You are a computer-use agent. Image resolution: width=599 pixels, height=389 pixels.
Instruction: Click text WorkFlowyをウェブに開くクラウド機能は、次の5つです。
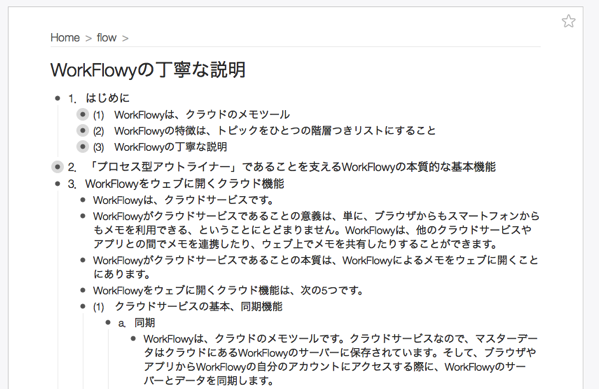click(x=228, y=290)
